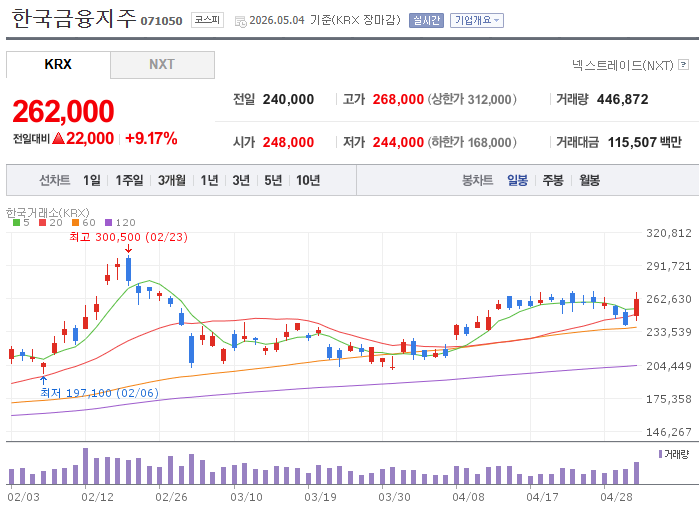Click the 한국금융지주 stock title
699x507 pixels.
coord(74,19)
